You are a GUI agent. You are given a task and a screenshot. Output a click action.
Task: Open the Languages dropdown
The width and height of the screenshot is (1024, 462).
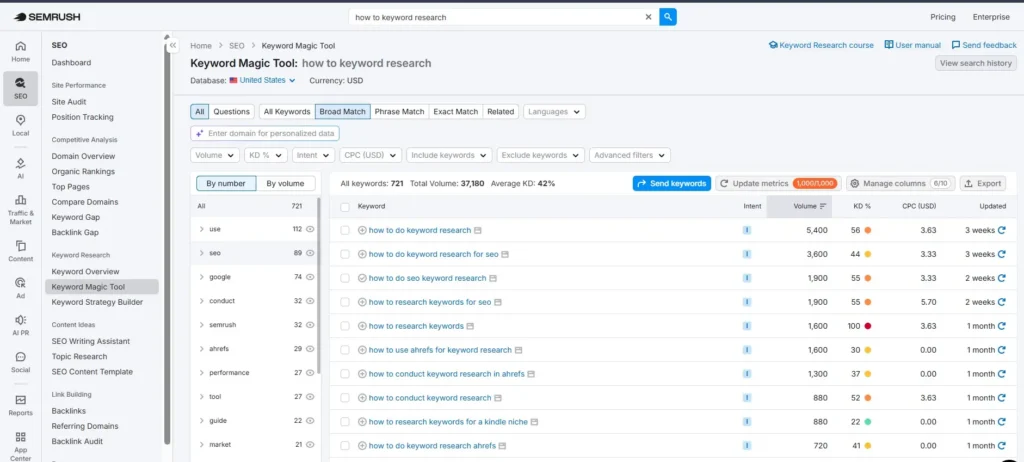(554, 112)
